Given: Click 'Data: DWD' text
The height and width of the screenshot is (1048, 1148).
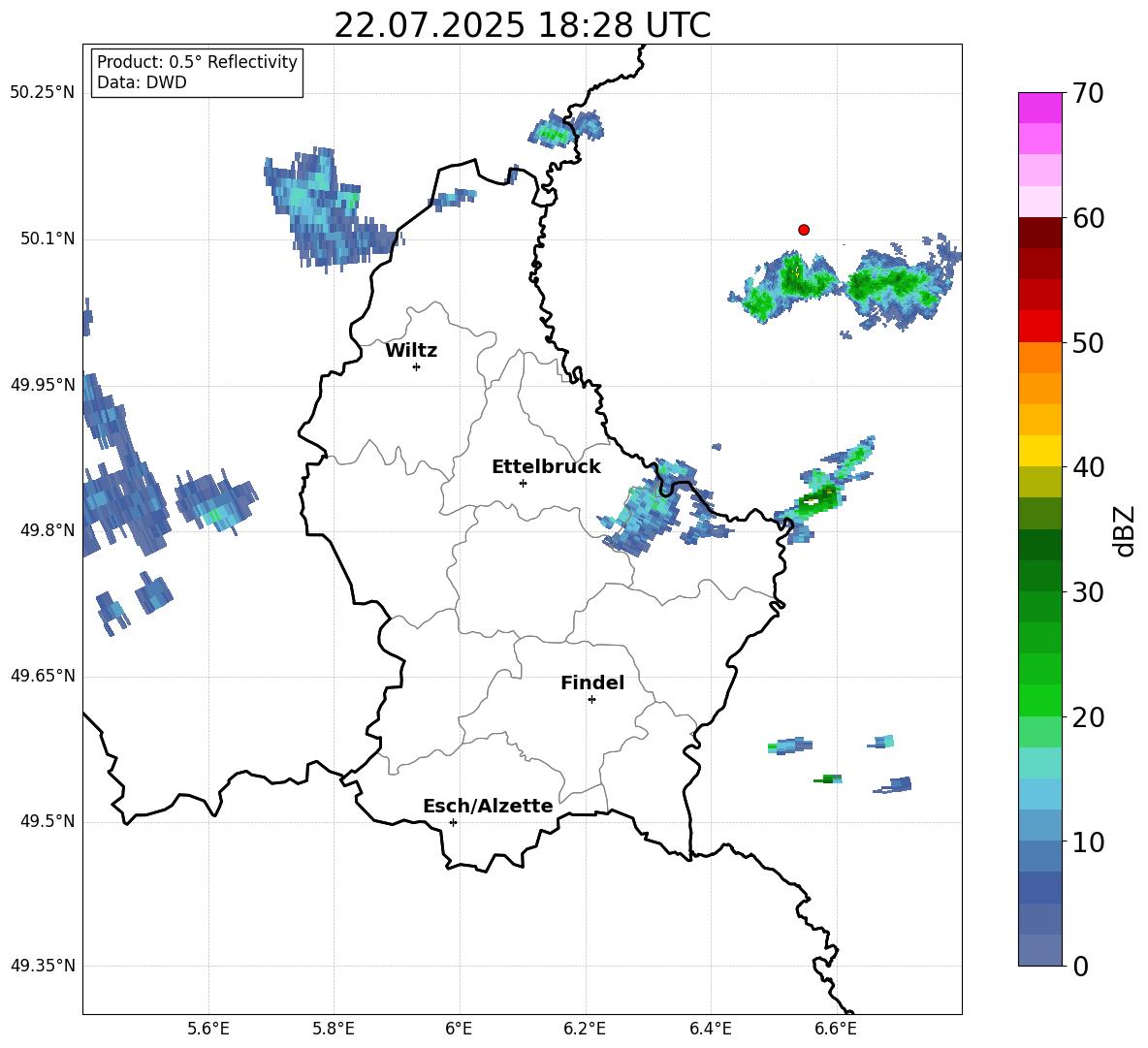Looking at the screenshot, I should [x=142, y=82].
